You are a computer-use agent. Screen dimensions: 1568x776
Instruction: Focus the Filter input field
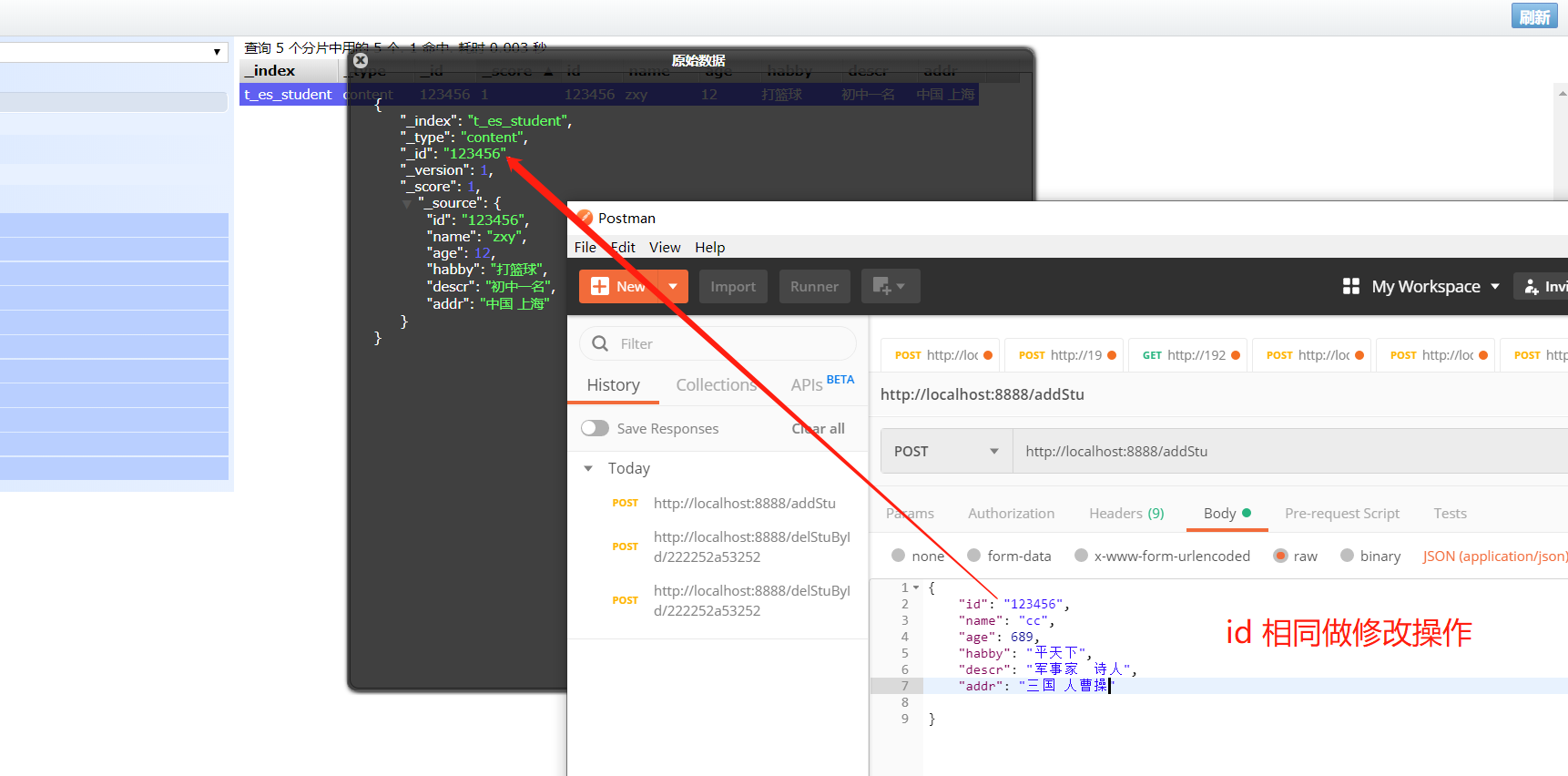718,343
